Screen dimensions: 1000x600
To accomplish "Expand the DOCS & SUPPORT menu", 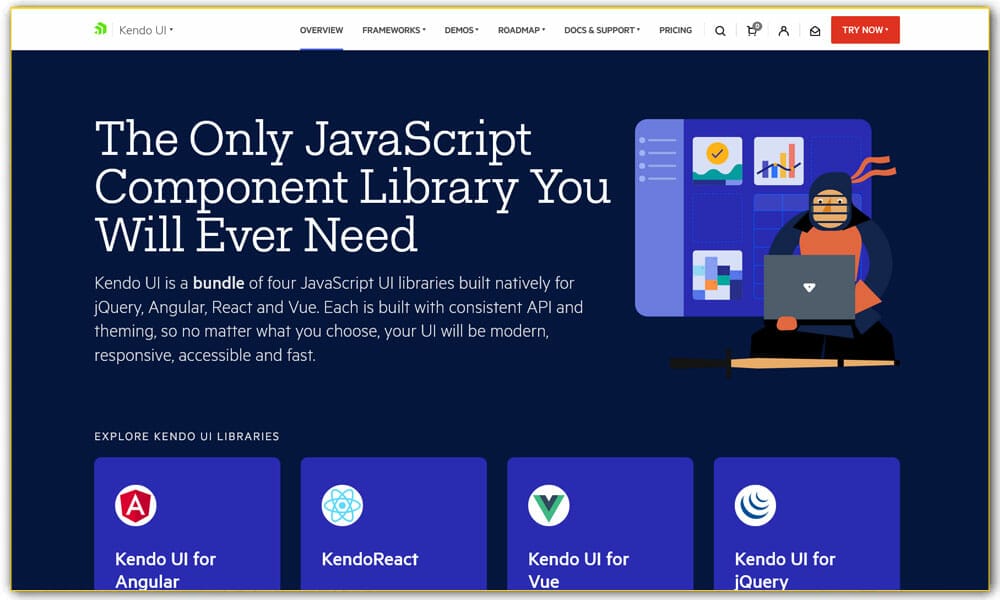I will 600,30.
